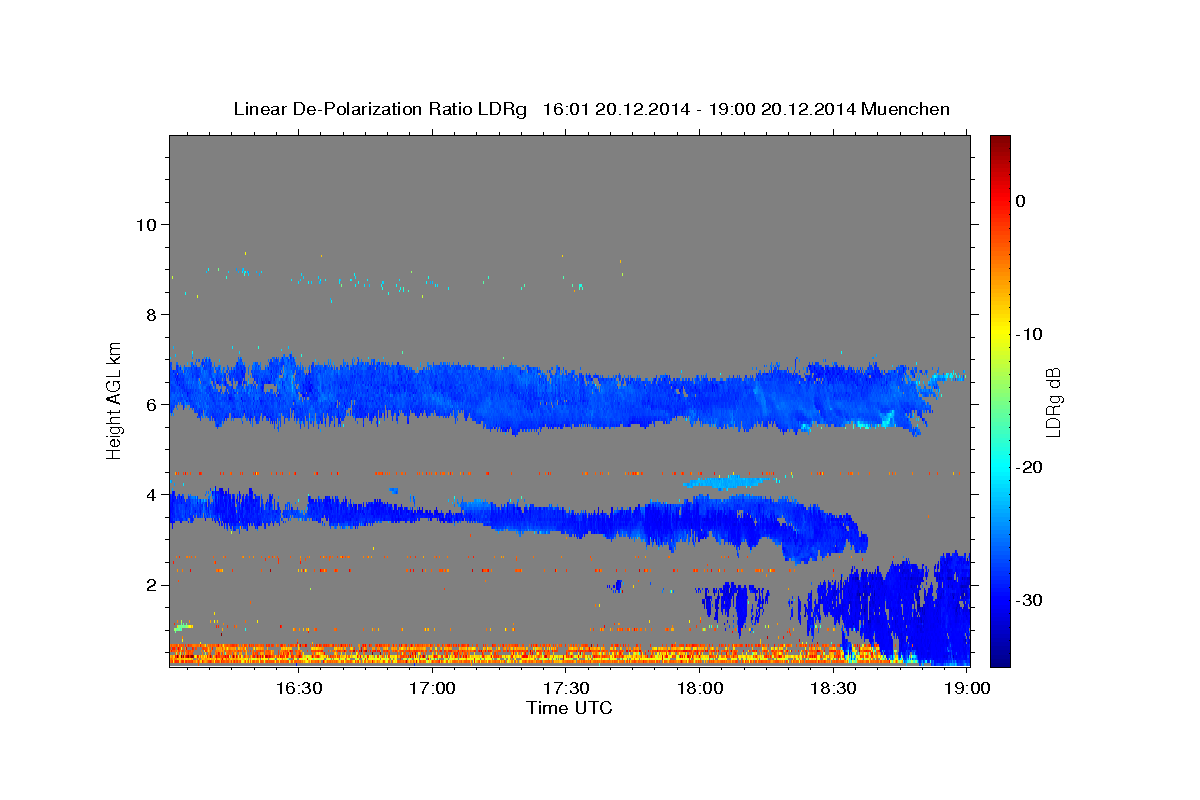Click the 19:00 time tick label
Viewport: 1200px width, 800px height.
pyautogui.click(x=968, y=688)
